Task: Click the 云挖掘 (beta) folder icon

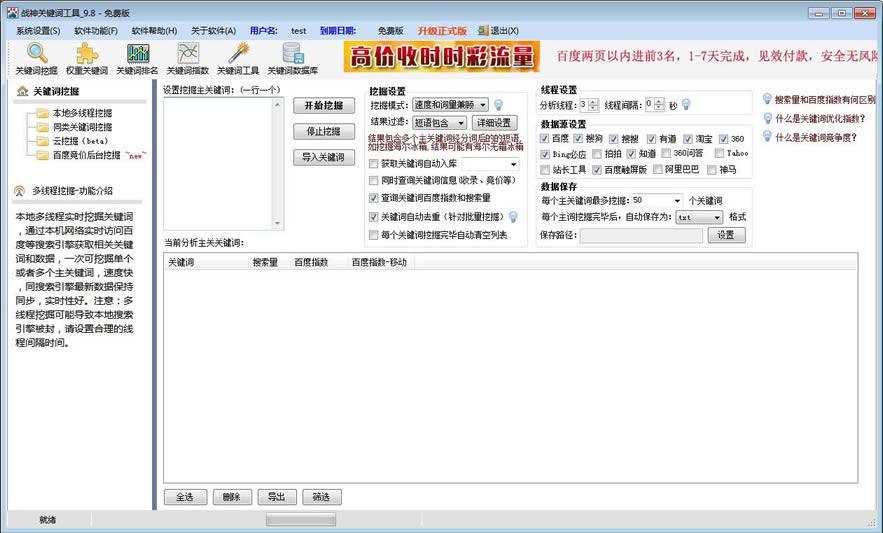Action: pyautogui.click(x=43, y=141)
